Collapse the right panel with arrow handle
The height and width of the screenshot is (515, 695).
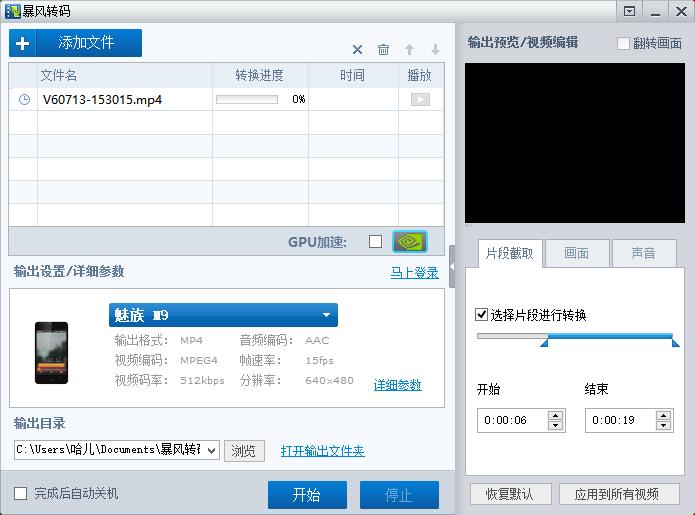(452, 266)
